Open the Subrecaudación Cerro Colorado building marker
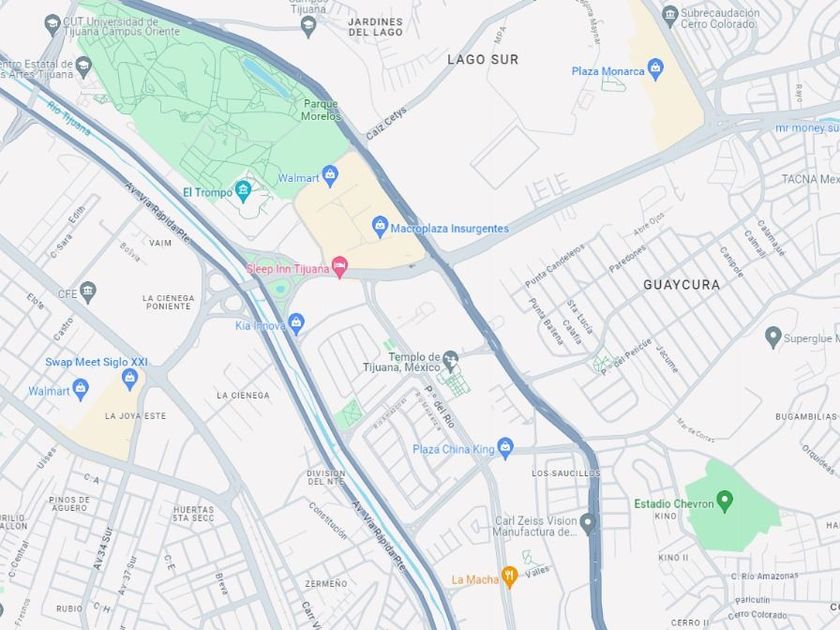This screenshot has height=630, width=840. [670, 16]
